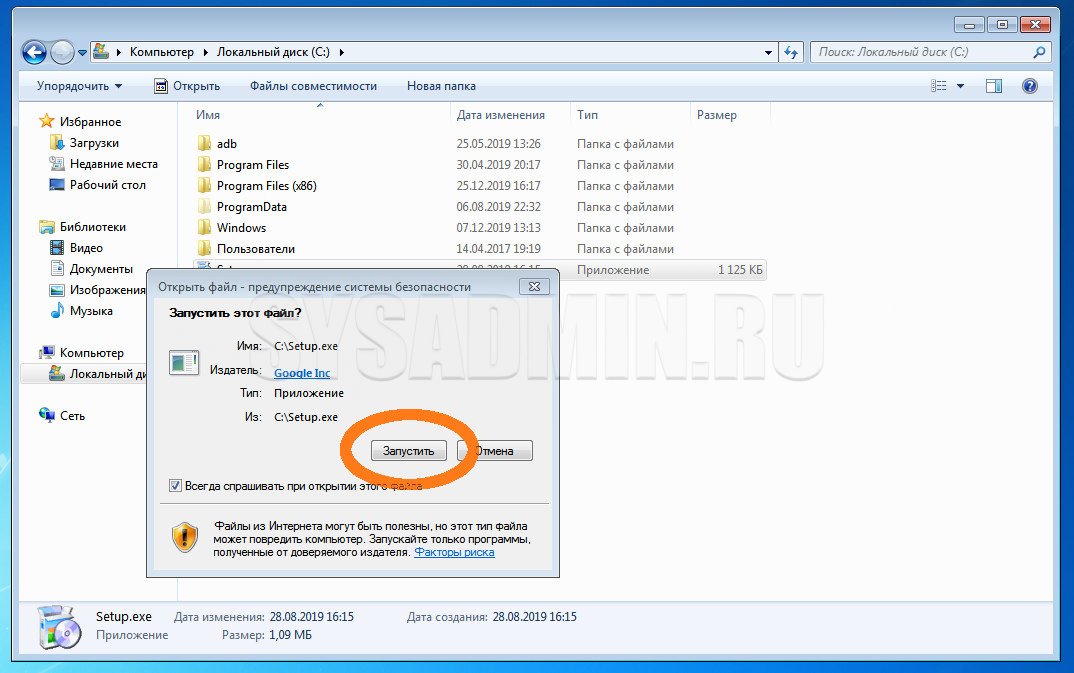The image size is (1074, 673).
Task: Click the Google Inc publisher link
Action: [302, 373]
